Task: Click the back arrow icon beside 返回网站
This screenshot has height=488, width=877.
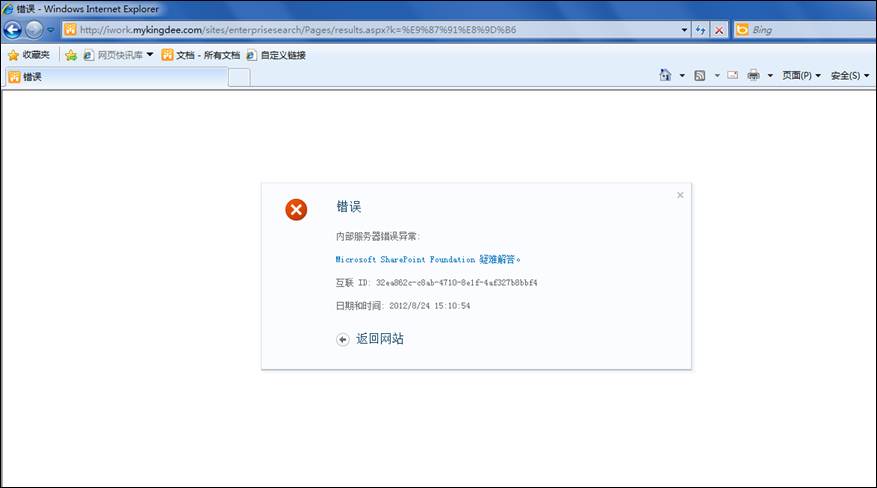Action: pos(342,339)
